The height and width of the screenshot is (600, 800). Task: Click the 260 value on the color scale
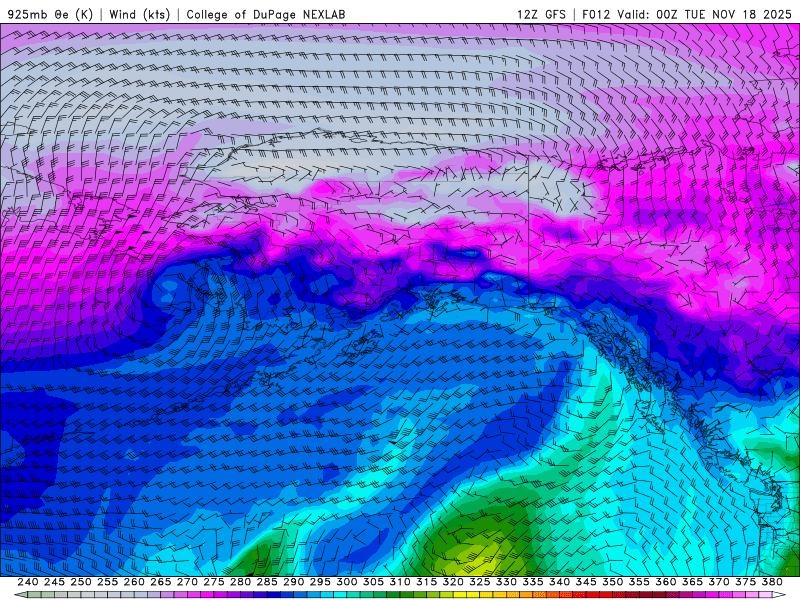pos(134,582)
